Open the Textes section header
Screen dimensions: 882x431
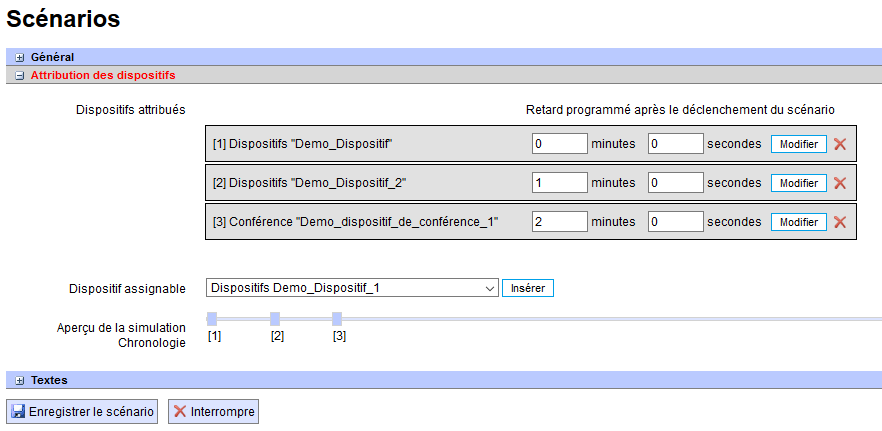[49, 380]
